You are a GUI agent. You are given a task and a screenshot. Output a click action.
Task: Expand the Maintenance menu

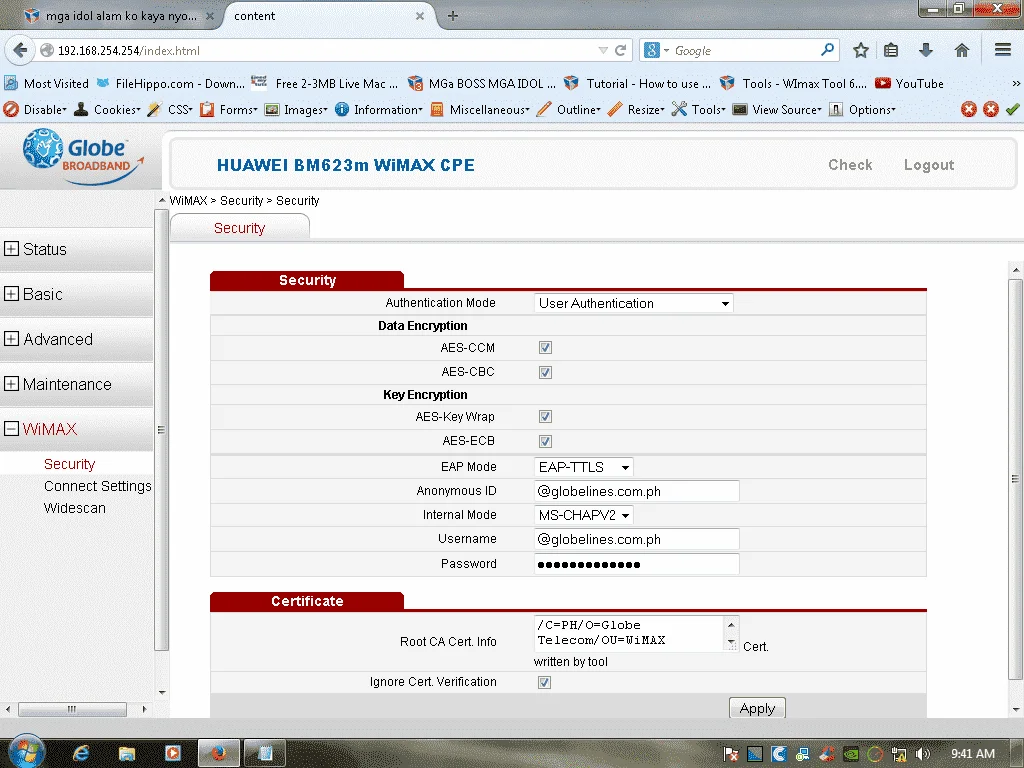pyautogui.click(x=57, y=384)
